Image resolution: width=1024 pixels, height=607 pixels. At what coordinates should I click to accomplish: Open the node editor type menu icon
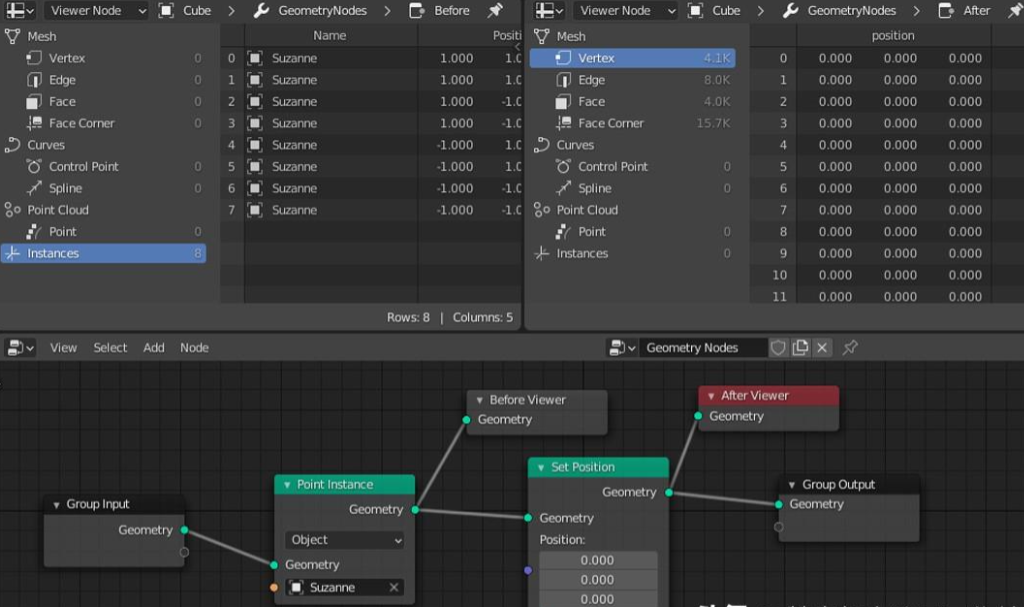point(20,348)
